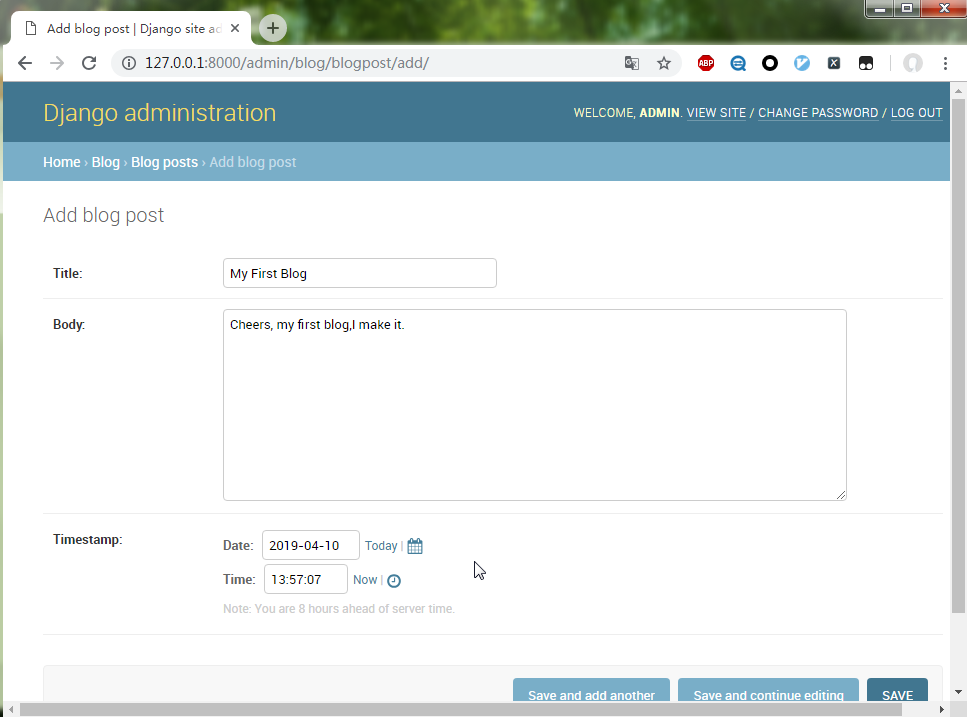Reload the page with refresh icon
The height and width of the screenshot is (717, 967).
pyautogui.click(x=89, y=63)
